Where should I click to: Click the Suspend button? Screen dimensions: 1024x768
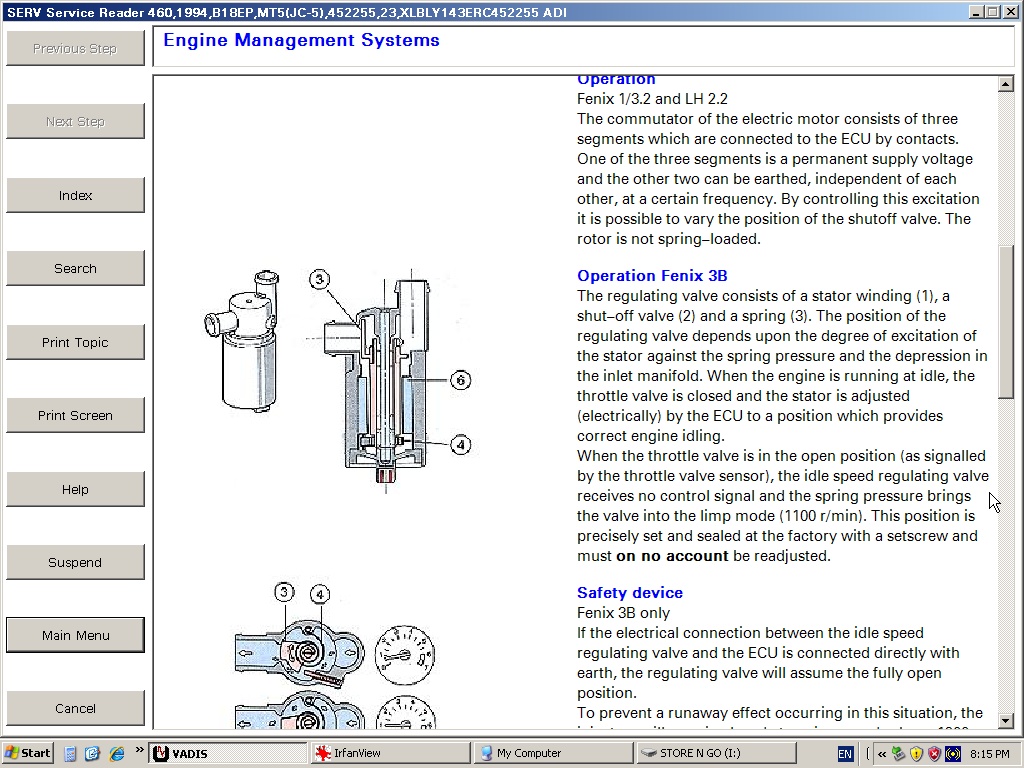75,562
